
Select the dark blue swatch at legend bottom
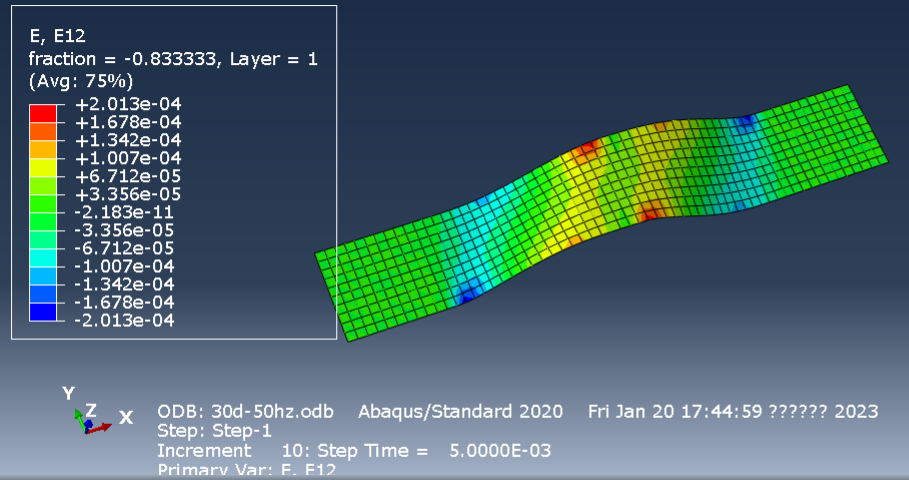click(x=43, y=311)
